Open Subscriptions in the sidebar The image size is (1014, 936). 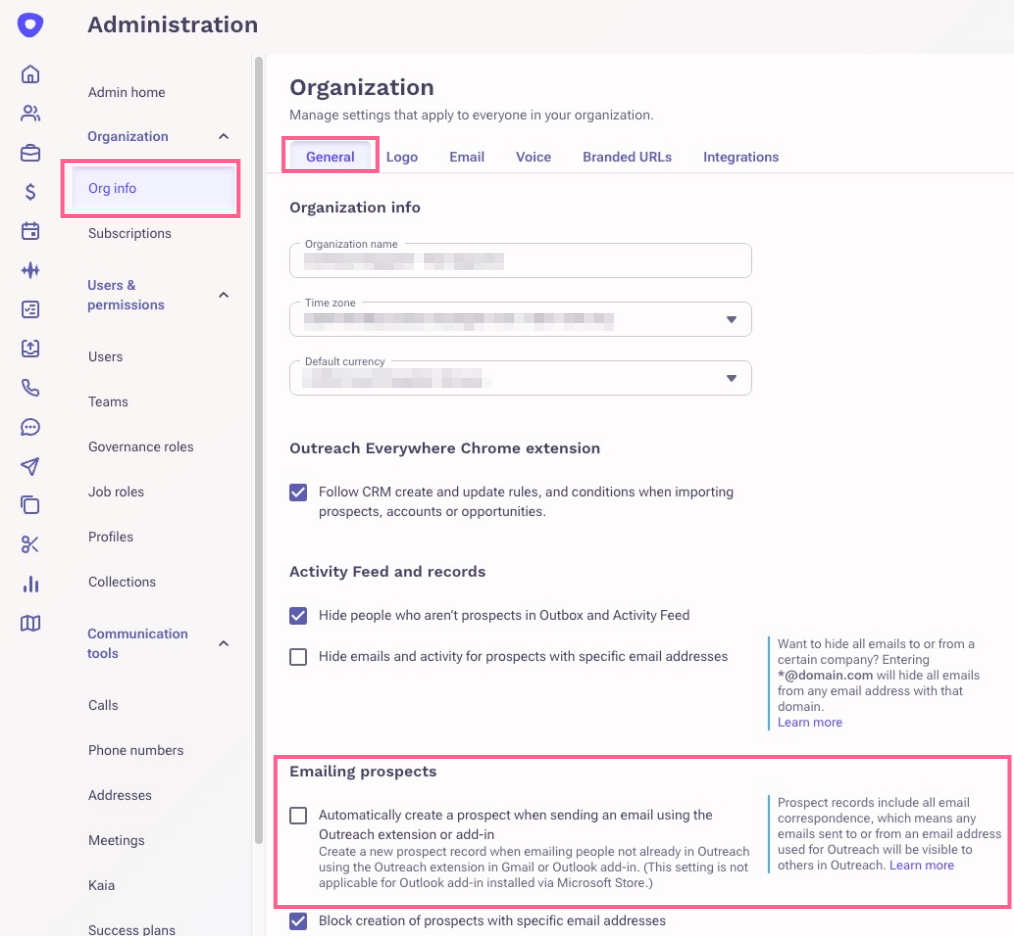[x=129, y=234]
